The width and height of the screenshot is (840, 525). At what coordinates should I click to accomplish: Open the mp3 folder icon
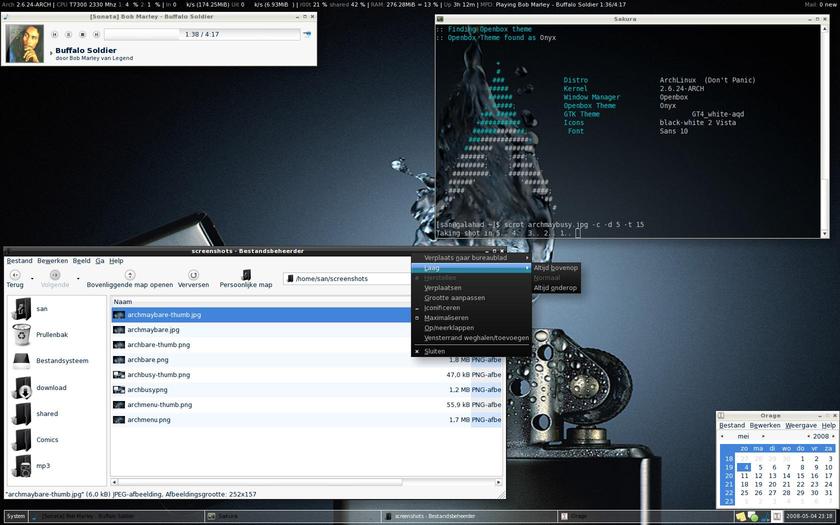point(22,466)
